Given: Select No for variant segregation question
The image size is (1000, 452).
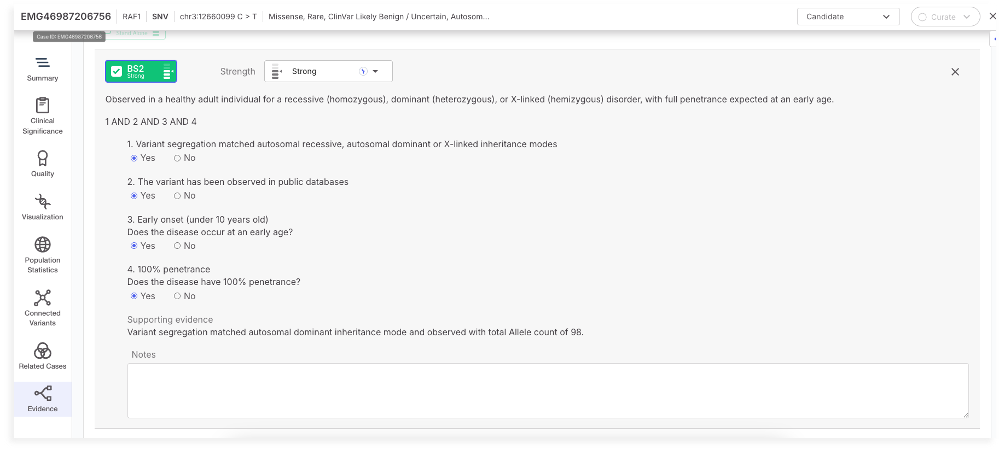Looking at the screenshot, I should [178, 158].
